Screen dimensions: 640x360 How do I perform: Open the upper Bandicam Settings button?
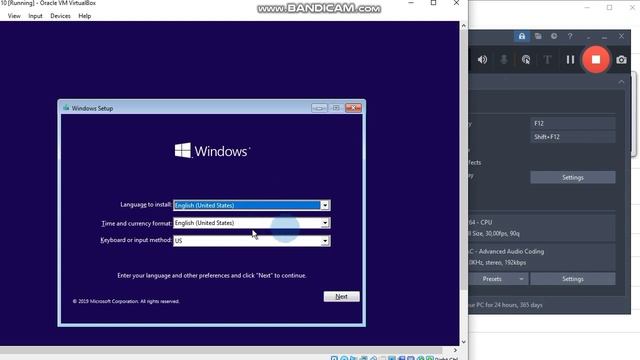[x=573, y=178]
